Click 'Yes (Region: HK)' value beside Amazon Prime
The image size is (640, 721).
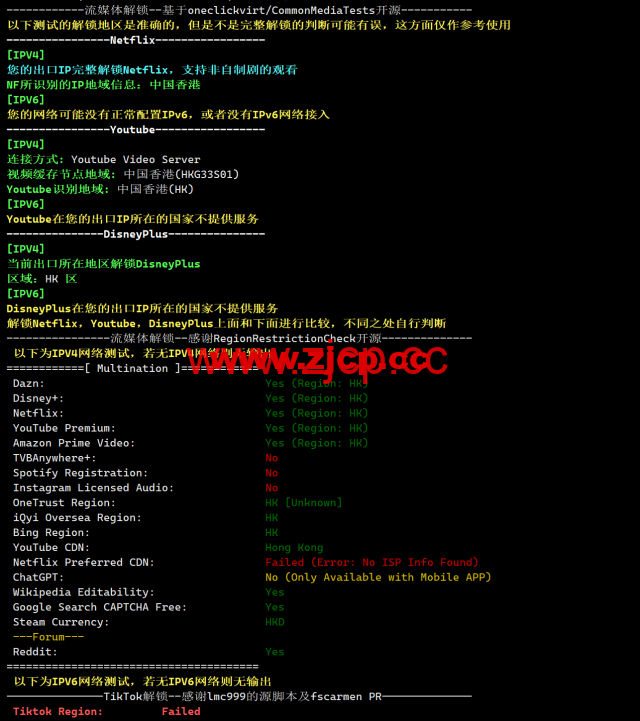317,443
